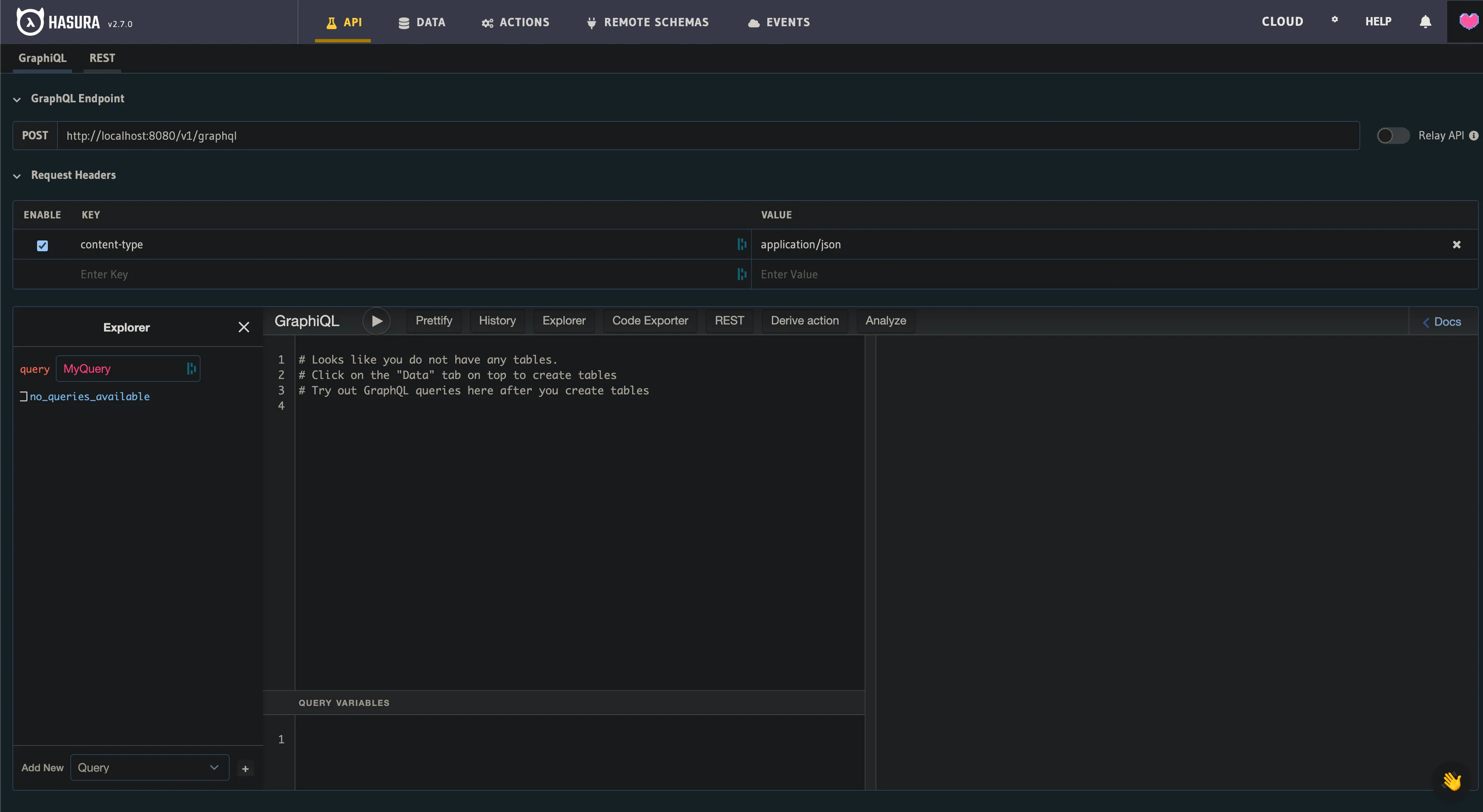Uncheck the content-type header enable checkbox
The width and height of the screenshot is (1483, 812).
(42, 245)
